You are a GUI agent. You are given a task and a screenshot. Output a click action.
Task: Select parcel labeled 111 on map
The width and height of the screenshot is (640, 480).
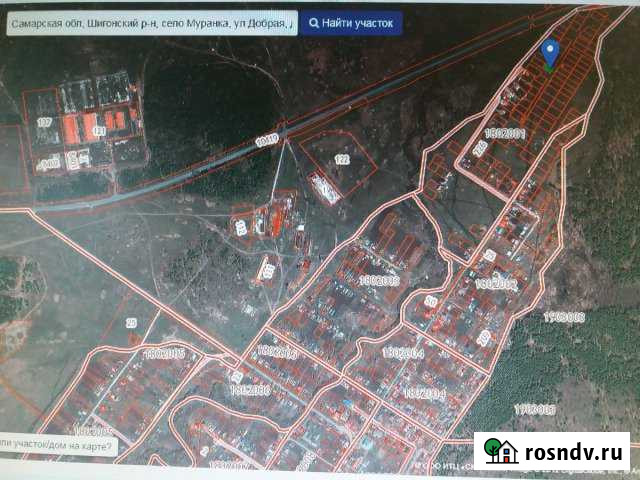click(98, 130)
